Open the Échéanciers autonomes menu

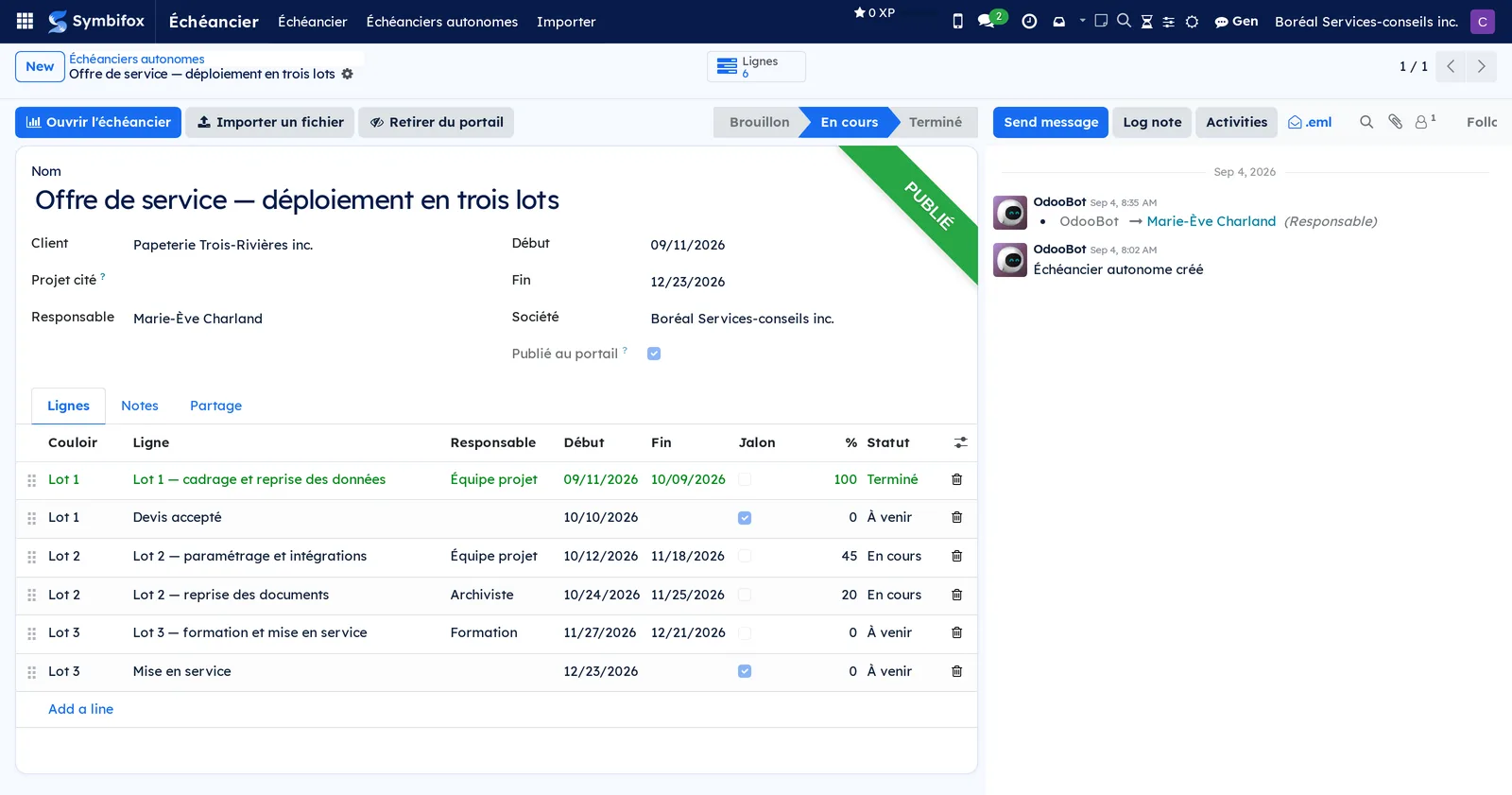[x=441, y=21]
